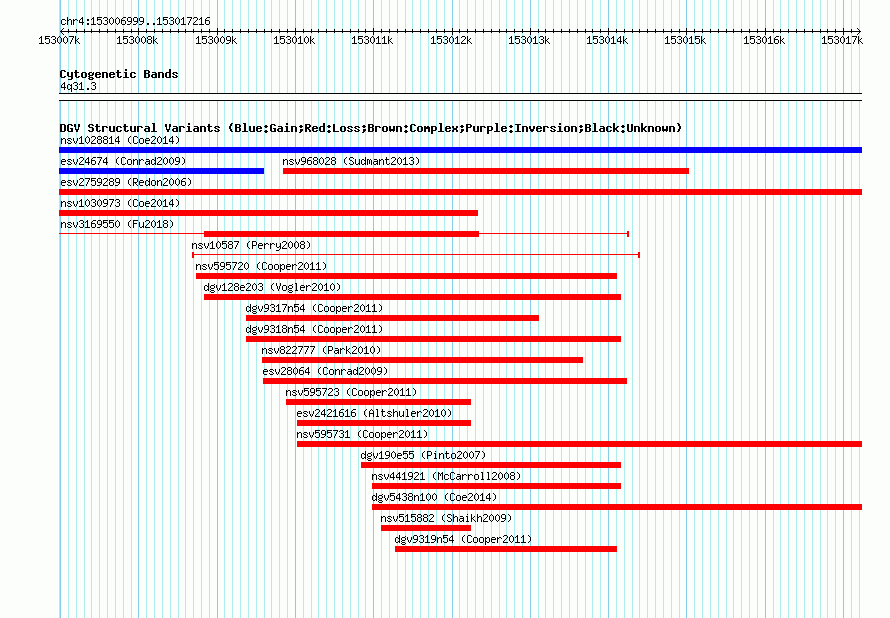Click the 153011k ruler tick label

[x=372, y=40]
